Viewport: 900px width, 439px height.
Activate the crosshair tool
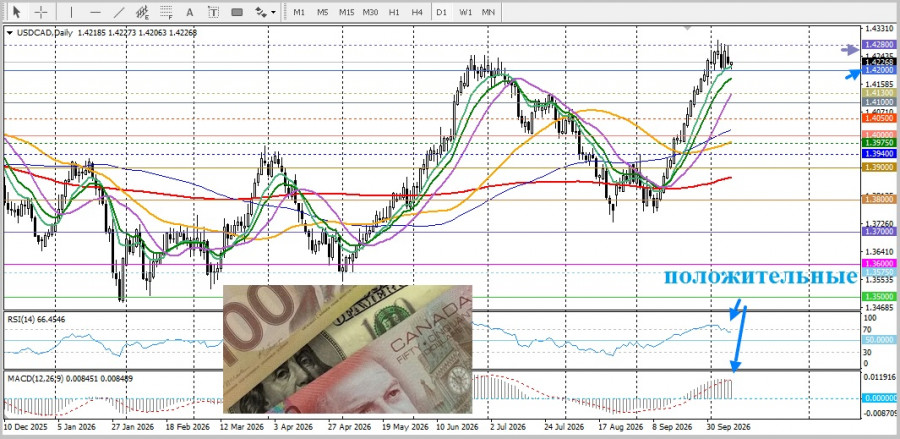pos(41,11)
